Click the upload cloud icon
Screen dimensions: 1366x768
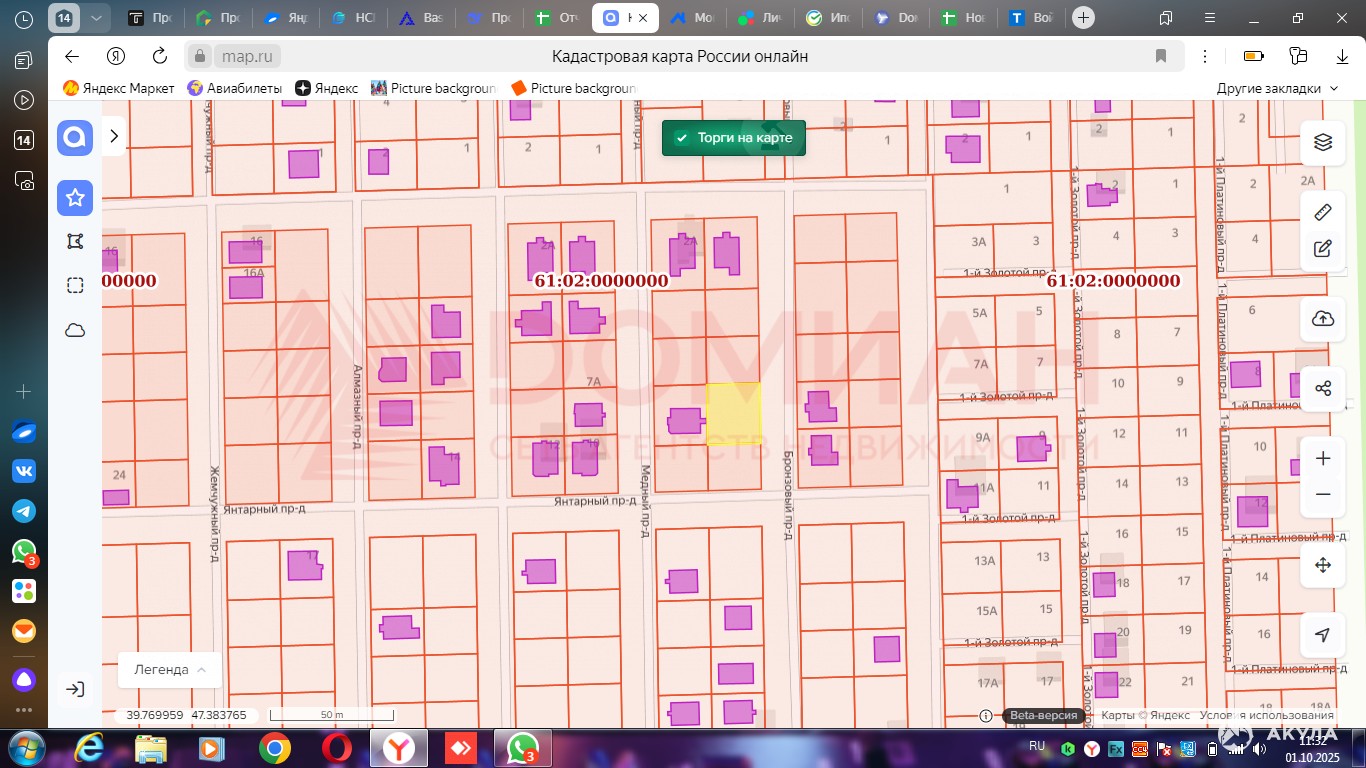coord(1323,319)
